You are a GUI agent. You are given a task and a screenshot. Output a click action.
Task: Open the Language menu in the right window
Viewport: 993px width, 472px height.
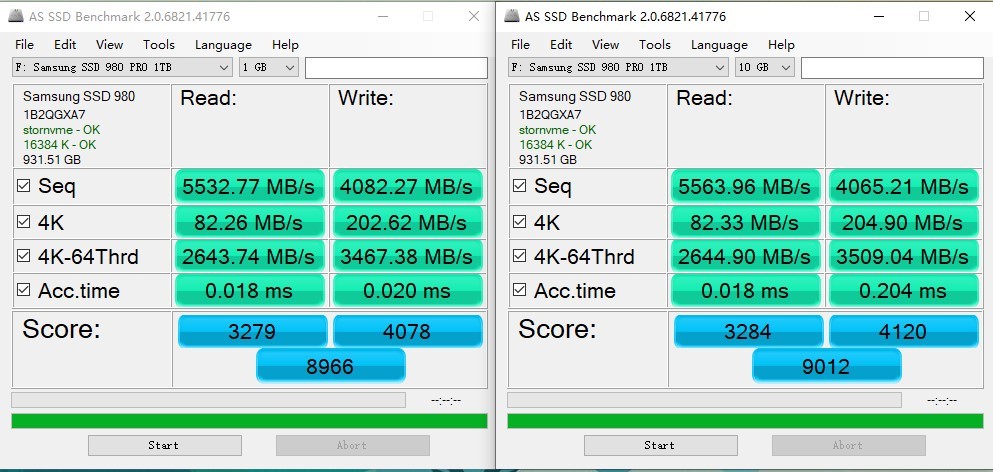(x=719, y=45)
